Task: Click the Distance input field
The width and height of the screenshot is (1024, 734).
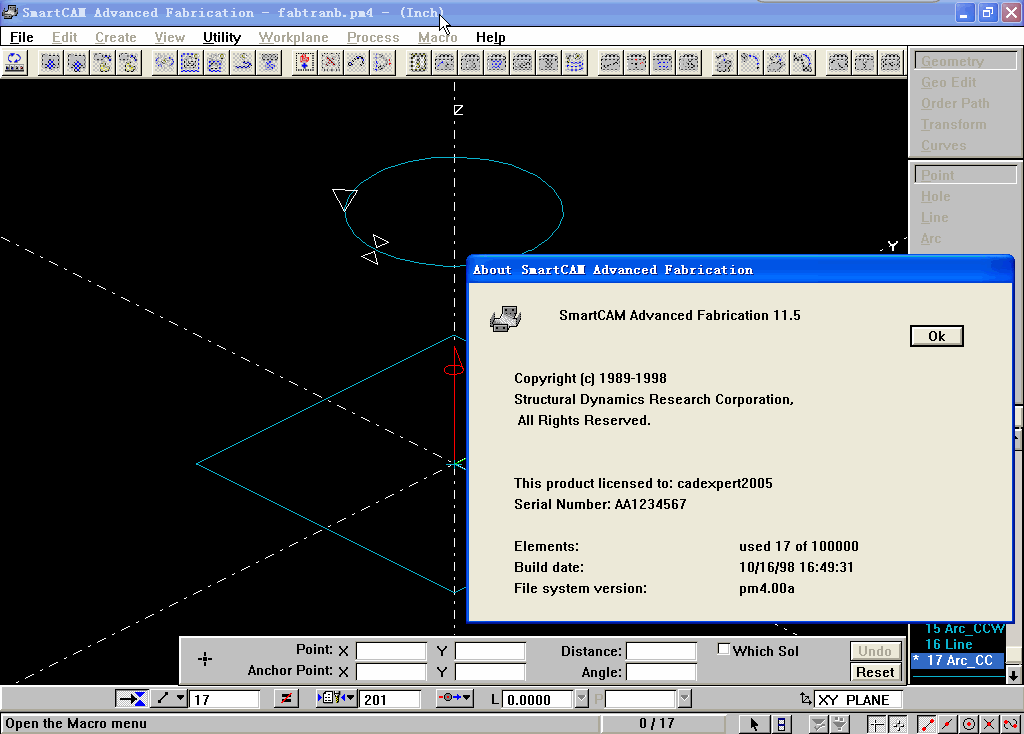Action: coord(661,651)
